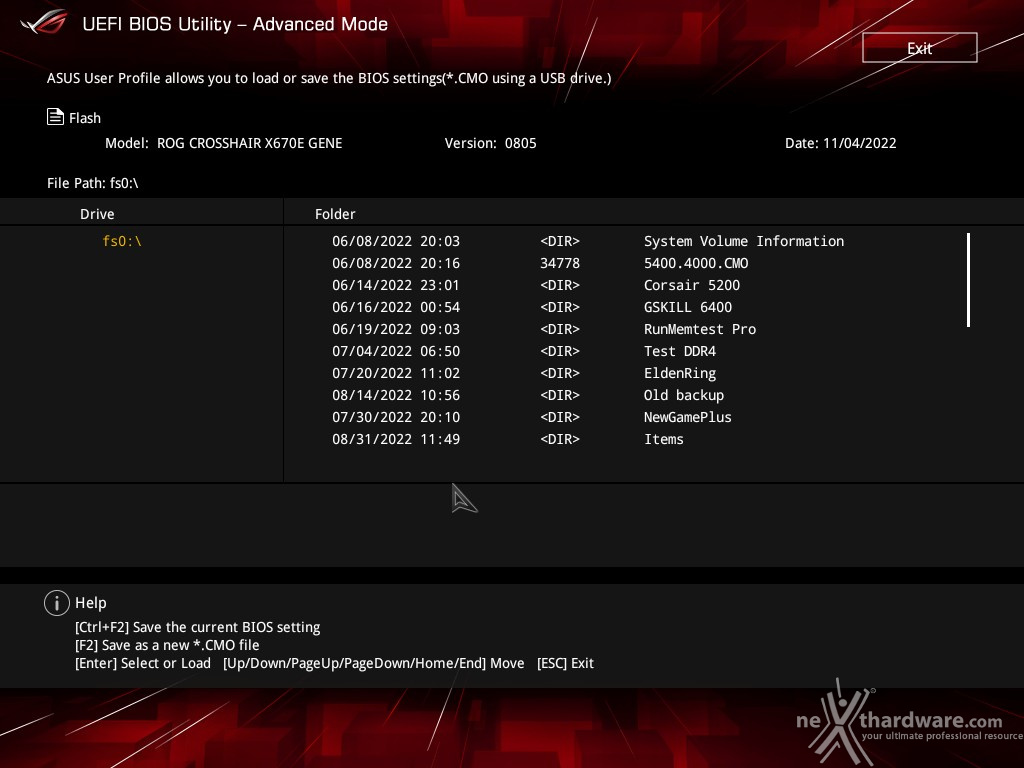Load the 5400.4000.CMO profile file
This screenshot has height=768, width=1024.
point(696,263)
